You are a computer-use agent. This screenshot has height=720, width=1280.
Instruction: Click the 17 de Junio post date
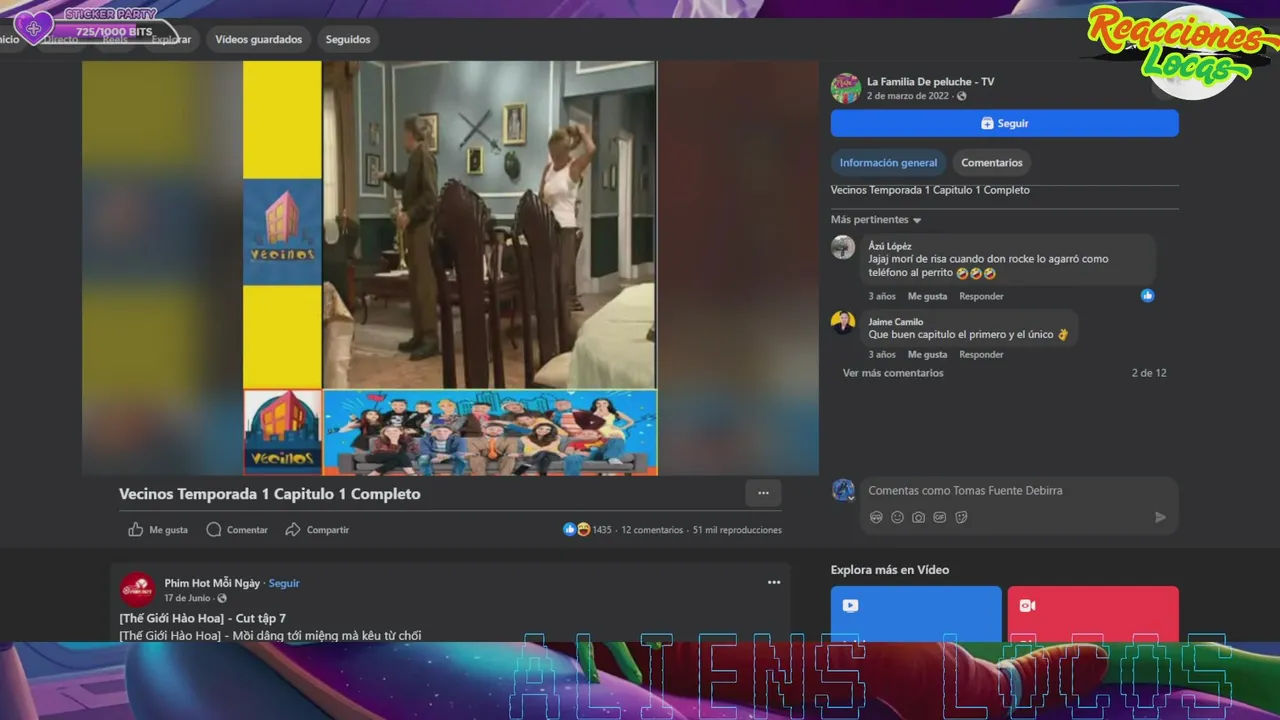tap(187, 598)
